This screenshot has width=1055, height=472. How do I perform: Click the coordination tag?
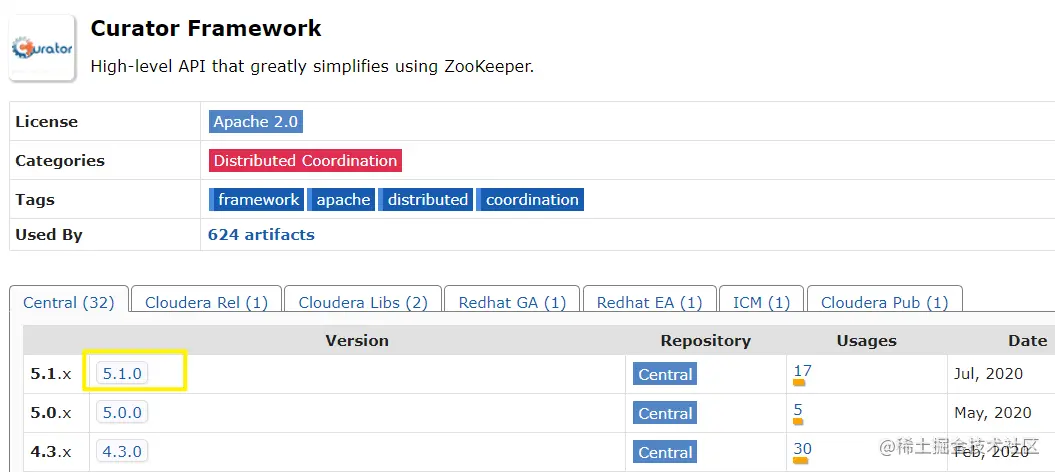tap(531, 200)
